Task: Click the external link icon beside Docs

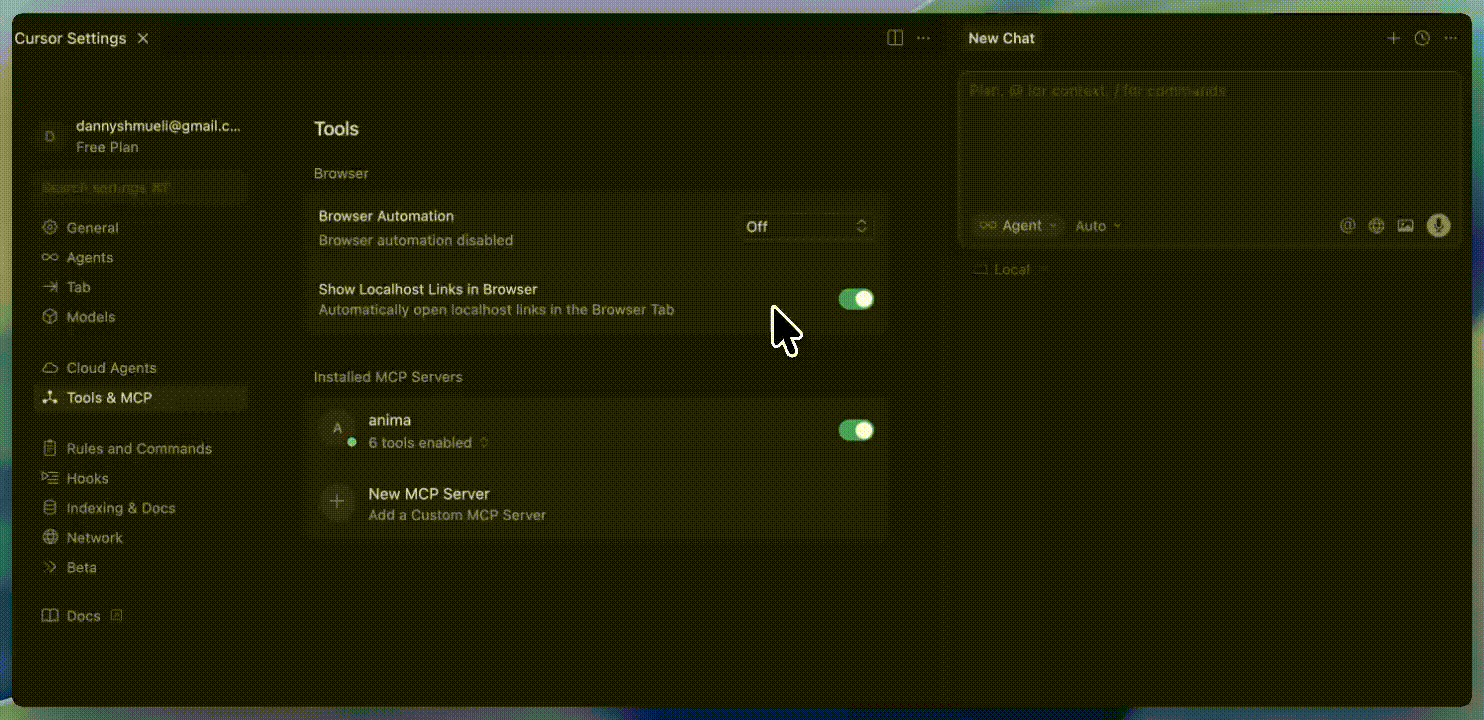Action: tap(117, 615)
